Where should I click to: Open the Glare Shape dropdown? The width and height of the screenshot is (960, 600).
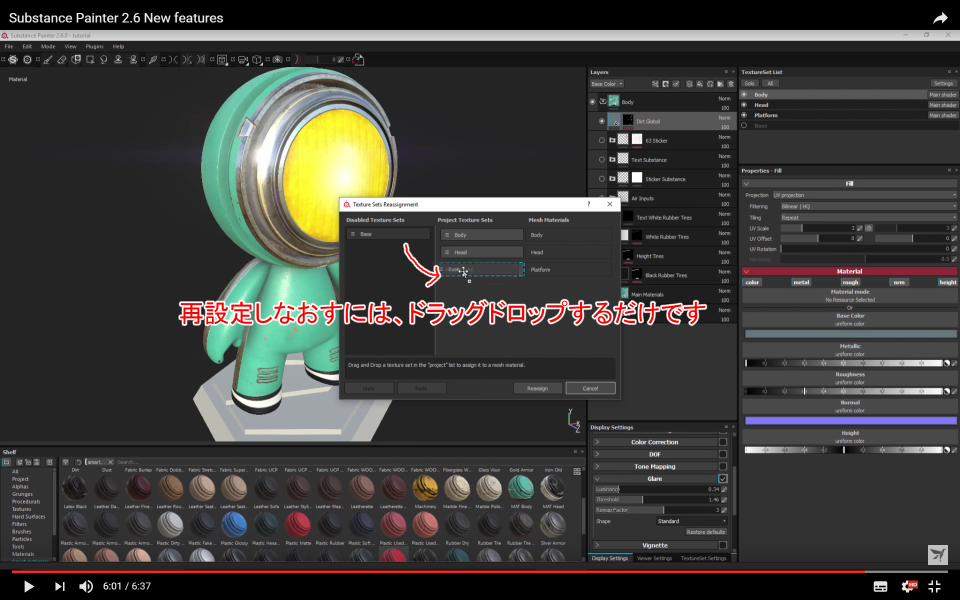point(691,521)
